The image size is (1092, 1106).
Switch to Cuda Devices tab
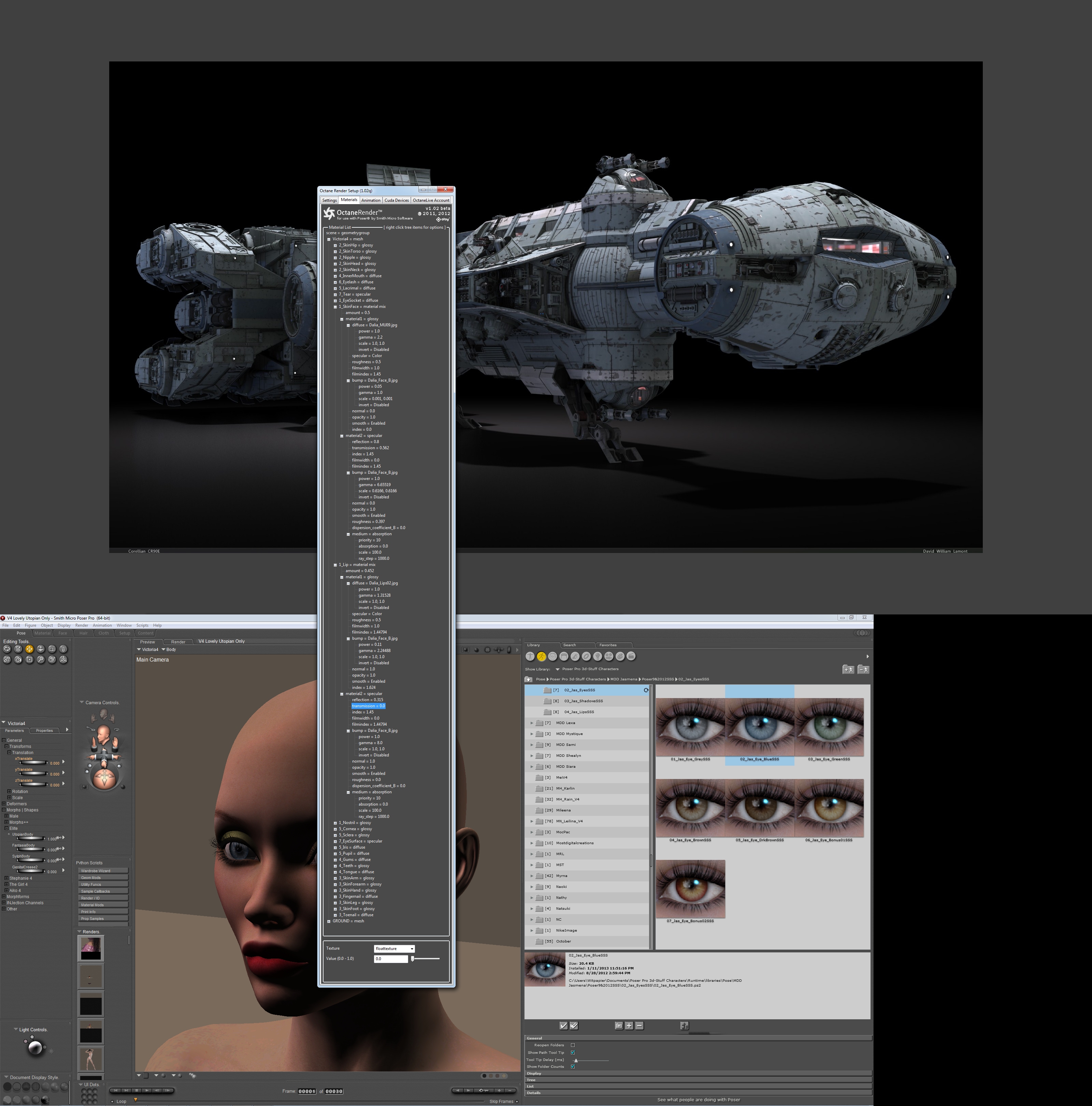(396, 200)
